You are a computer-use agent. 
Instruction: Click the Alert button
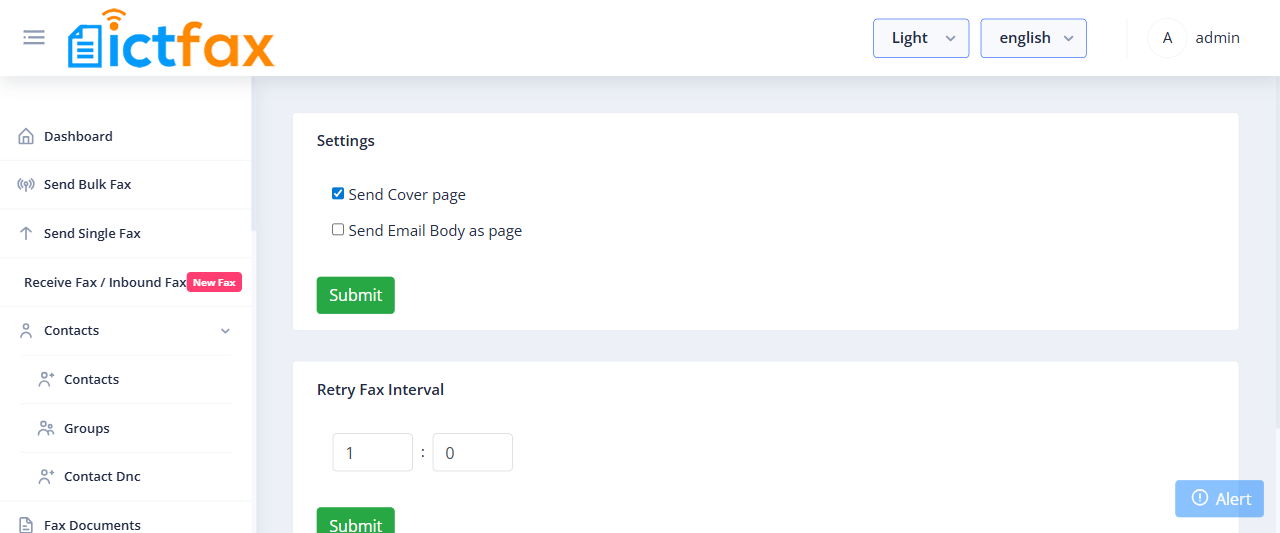(1219, 499)
